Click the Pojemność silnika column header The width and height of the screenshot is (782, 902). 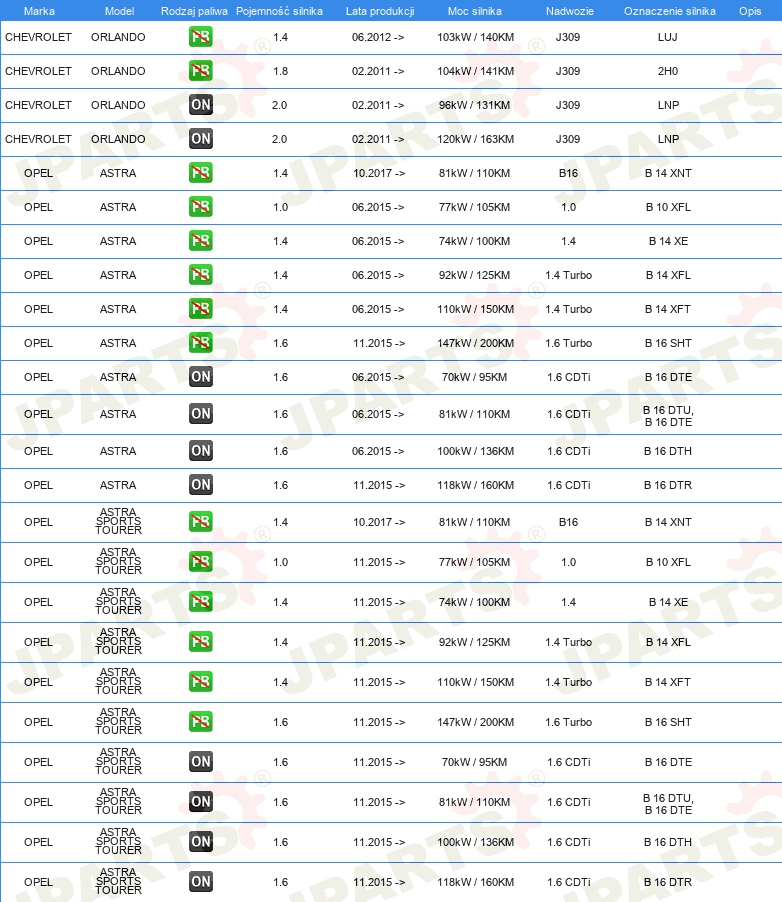coord(279,11)
